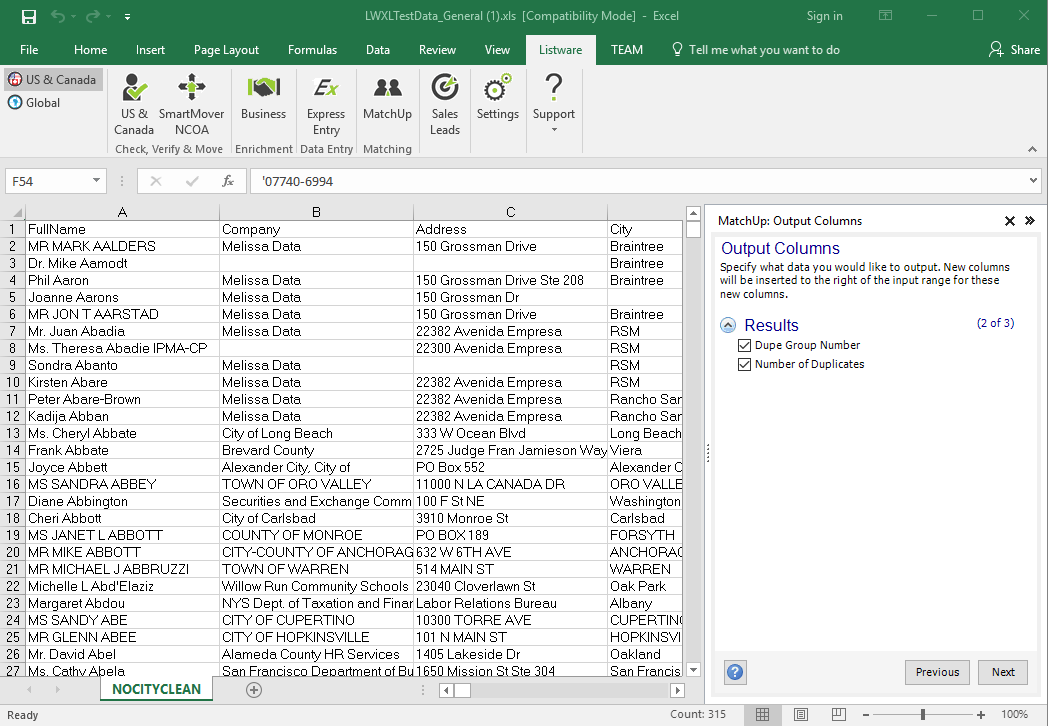Switch to the Formulas ribbon tab
The height and width of the screenshot is (726, 1048).
click(x=312, y=50)
